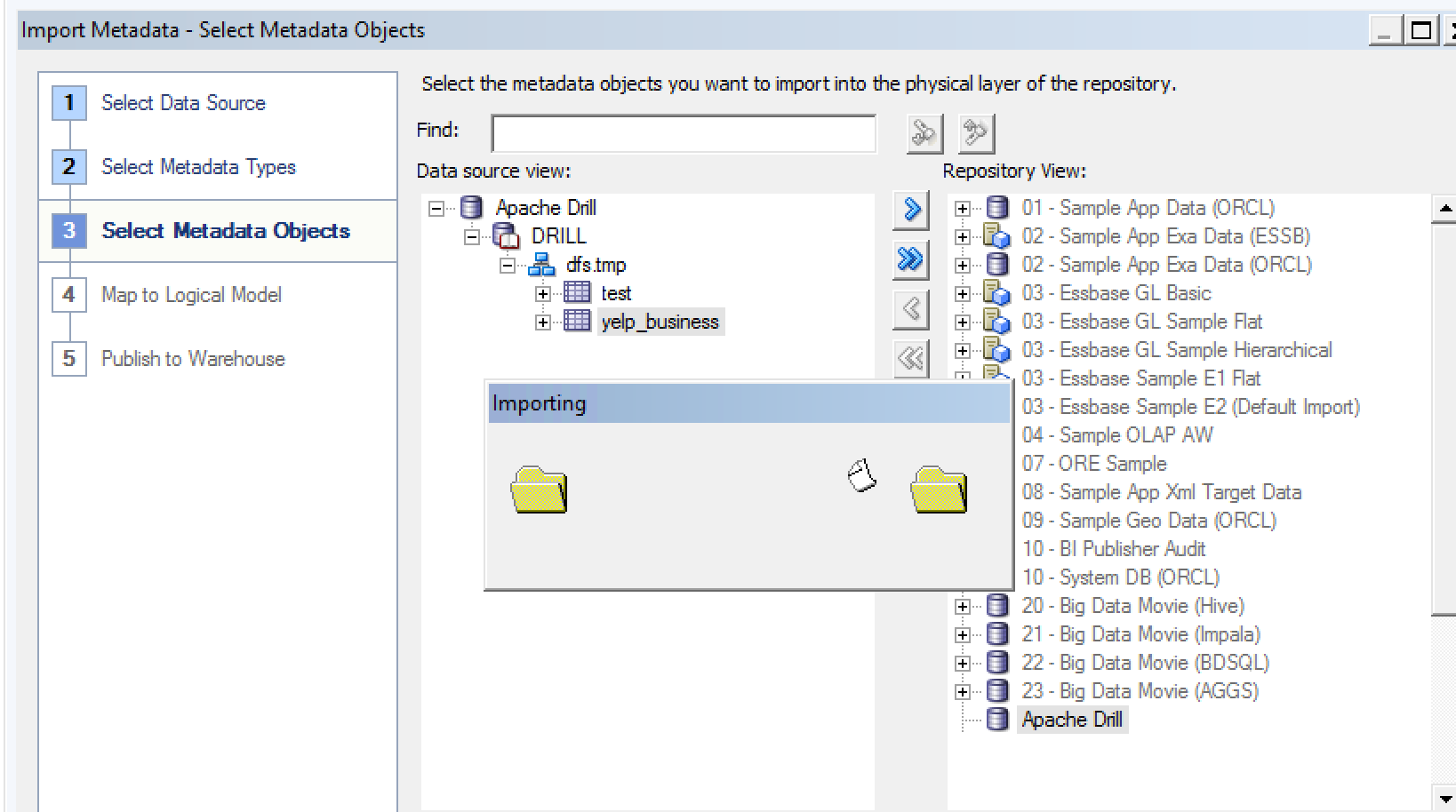Click the Import selected single arrow button
This screenshot has height=812, width=1456.
[x=911, y=210]
